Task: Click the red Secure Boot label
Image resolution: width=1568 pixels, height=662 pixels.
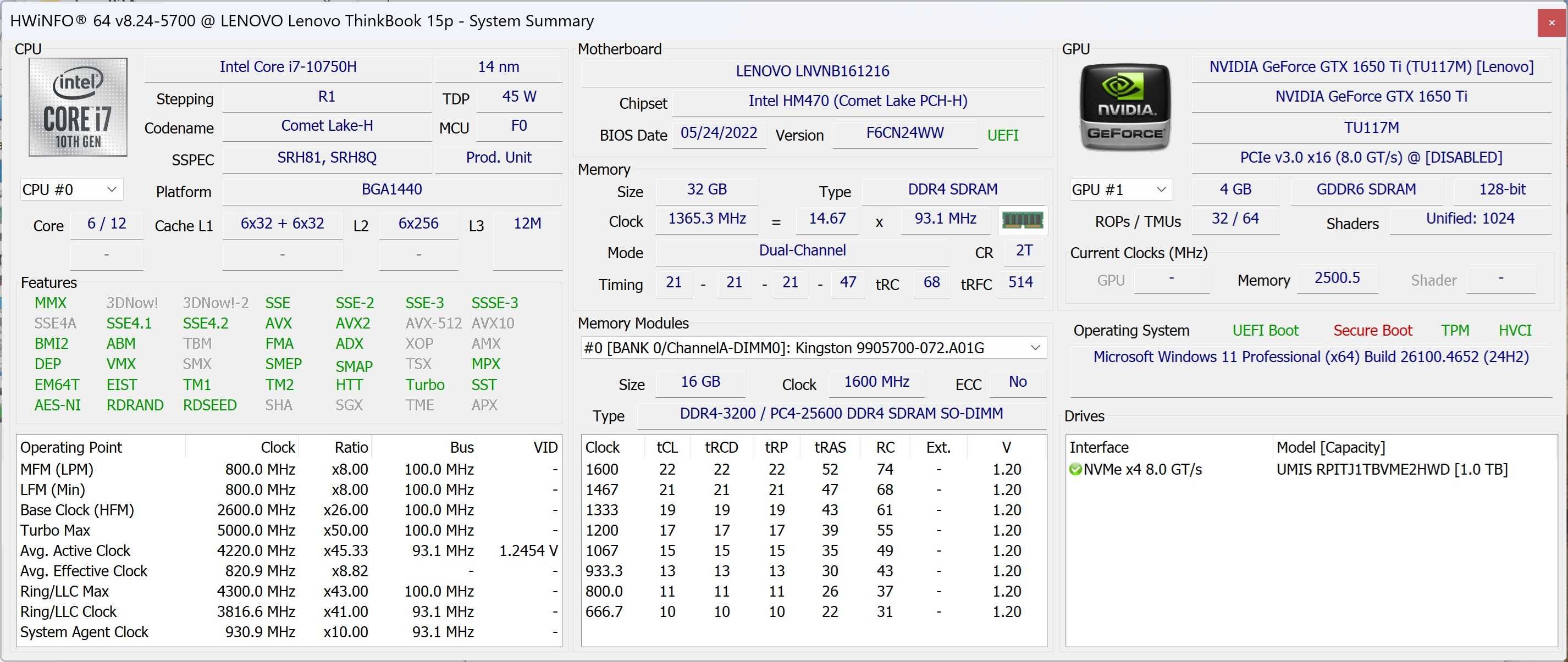Action: (x=1372, y=330)
